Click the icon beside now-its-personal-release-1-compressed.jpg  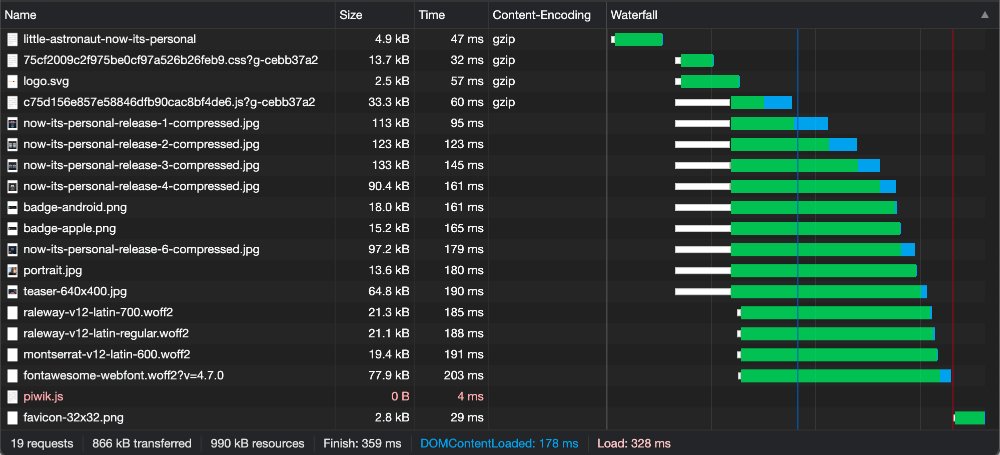tap(13, 123)
